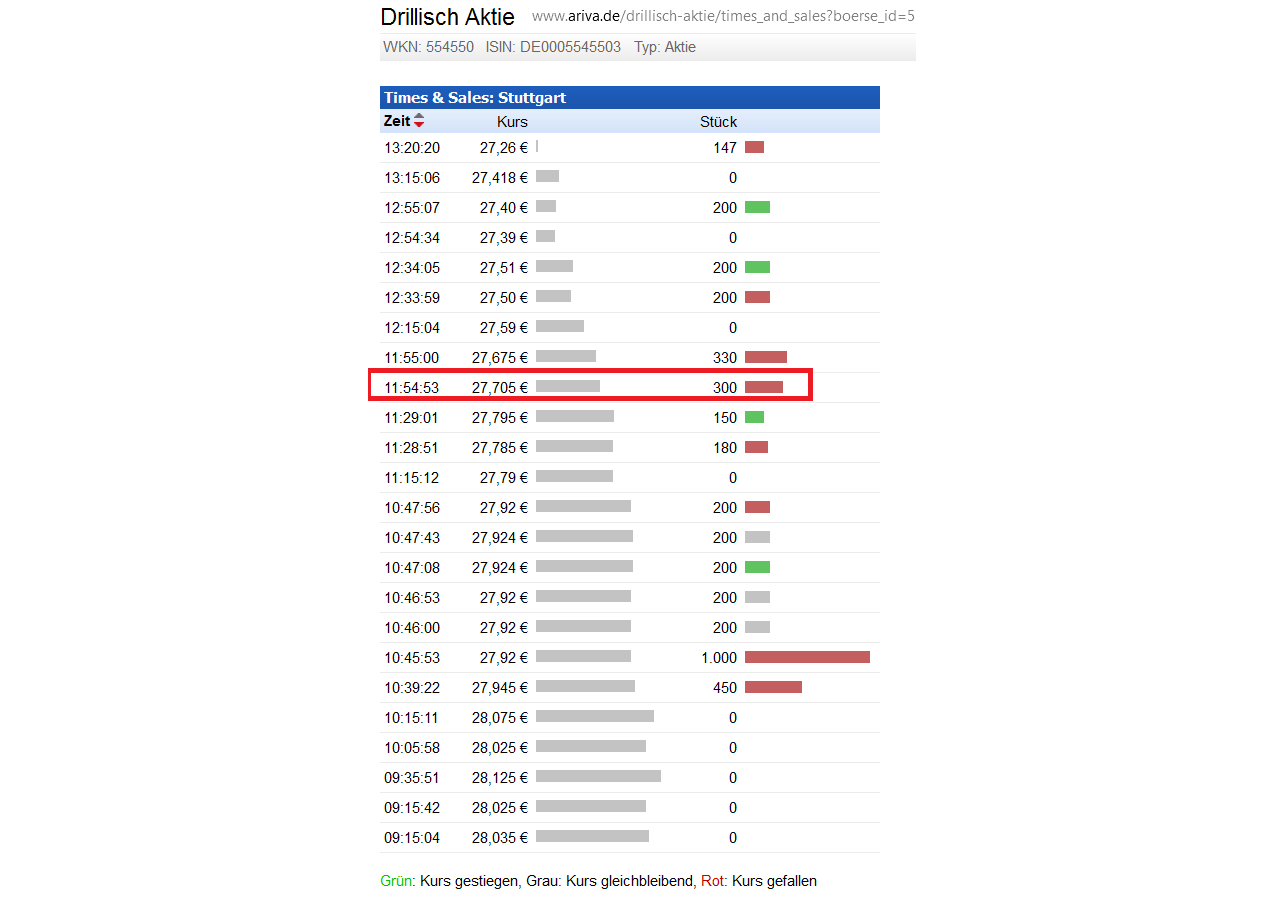Click the volume 150
This screenshot has width=1262, height=900.
tap(725, 418)
